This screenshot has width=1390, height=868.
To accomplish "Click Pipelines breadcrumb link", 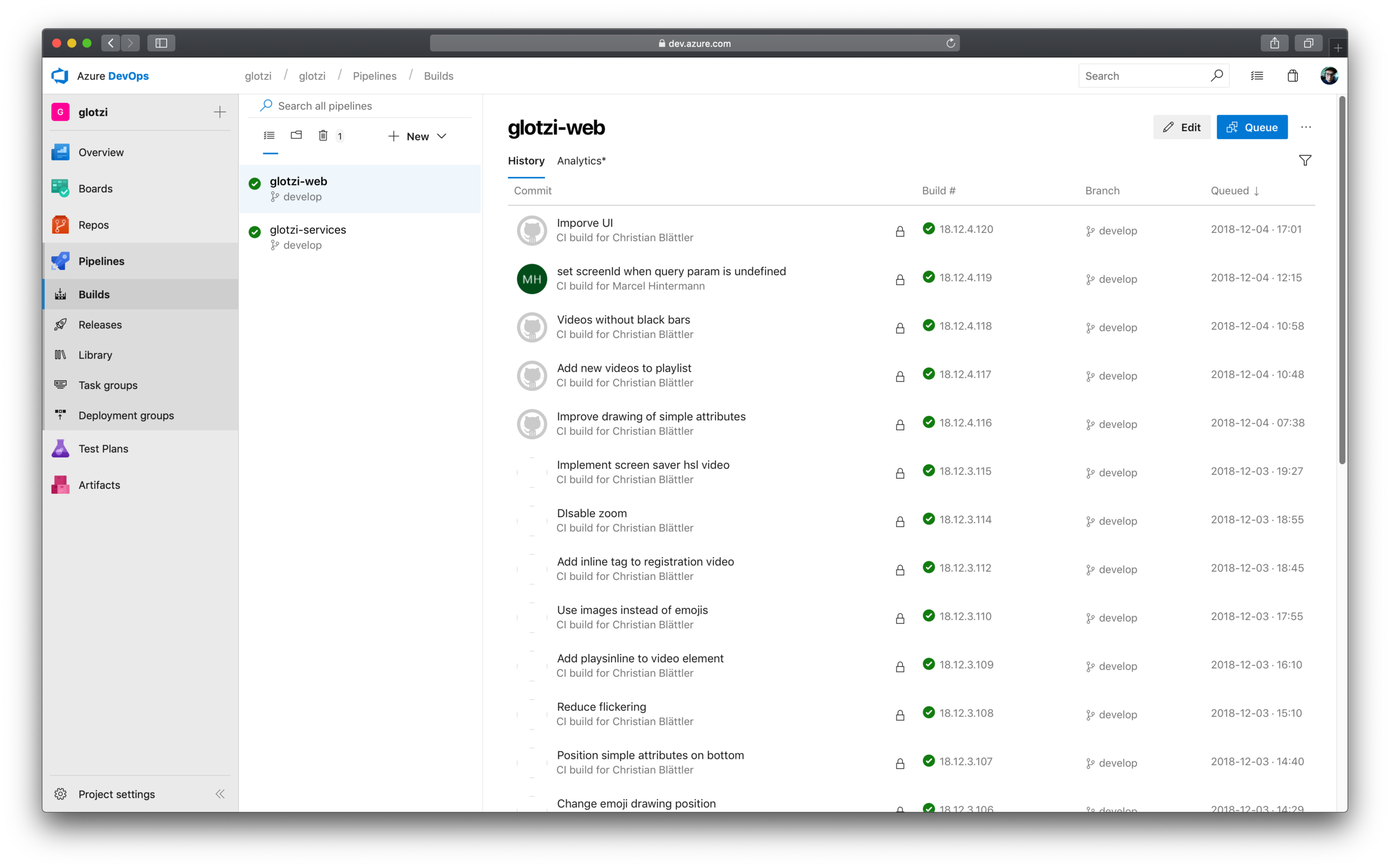I will [x=374, y=76].
